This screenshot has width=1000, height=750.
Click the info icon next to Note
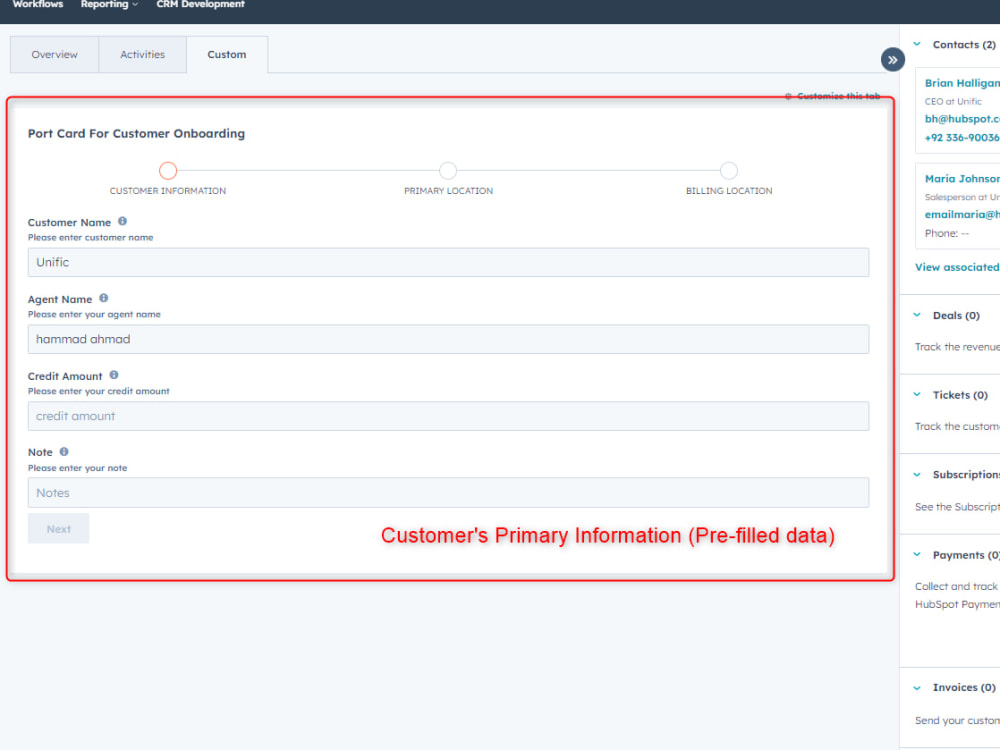tap(62, 452)
